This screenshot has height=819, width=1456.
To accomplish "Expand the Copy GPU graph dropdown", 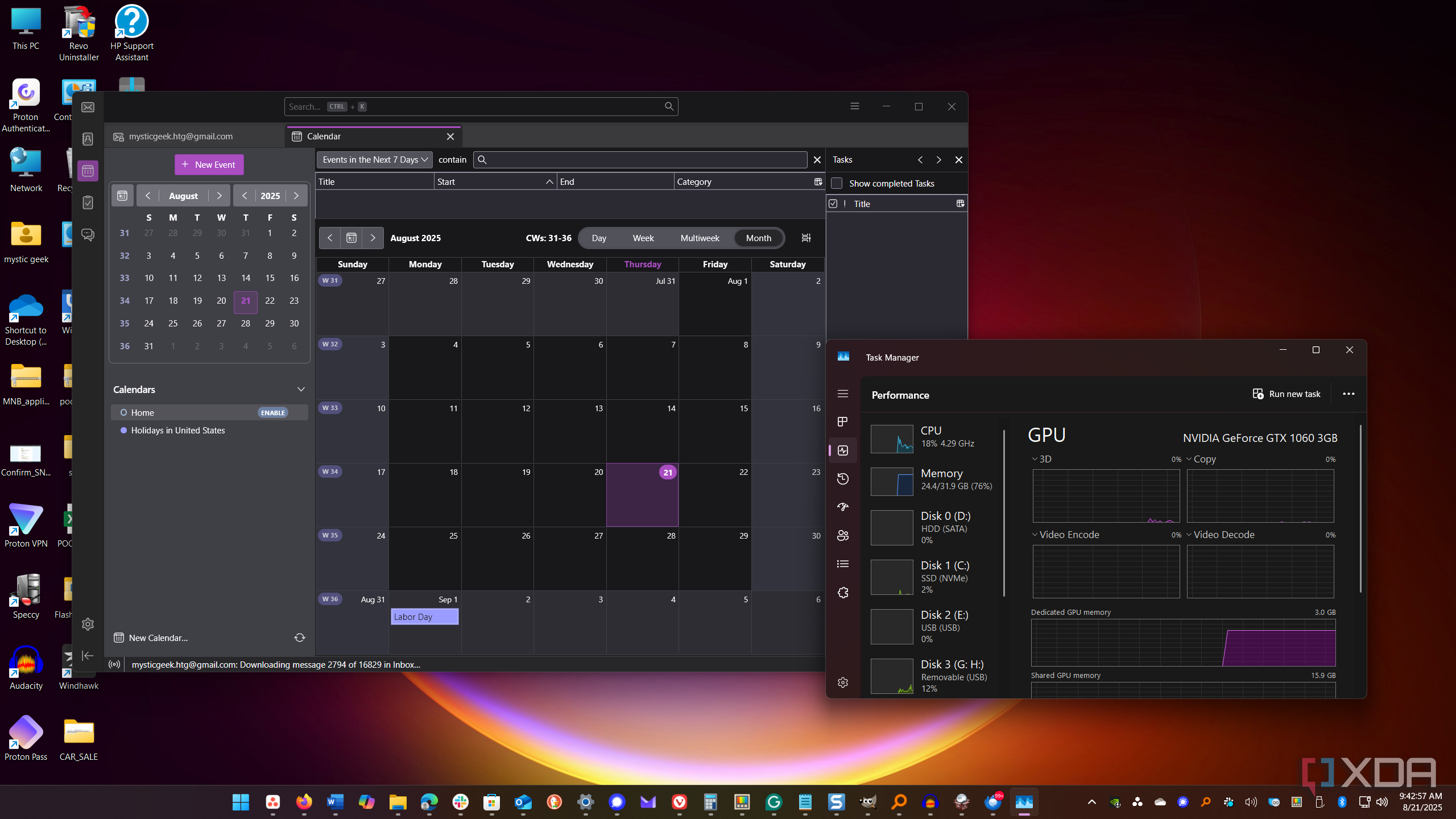I will pos(1189,459).
